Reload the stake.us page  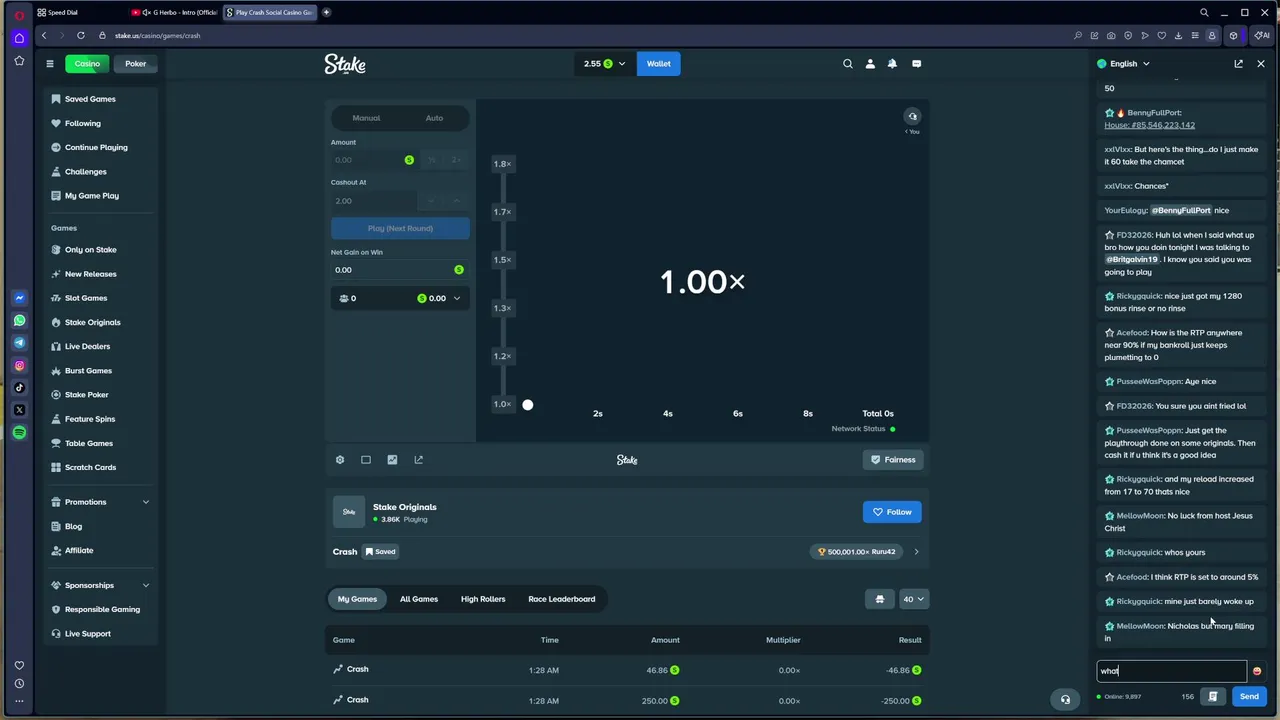[x=81, y=35]
